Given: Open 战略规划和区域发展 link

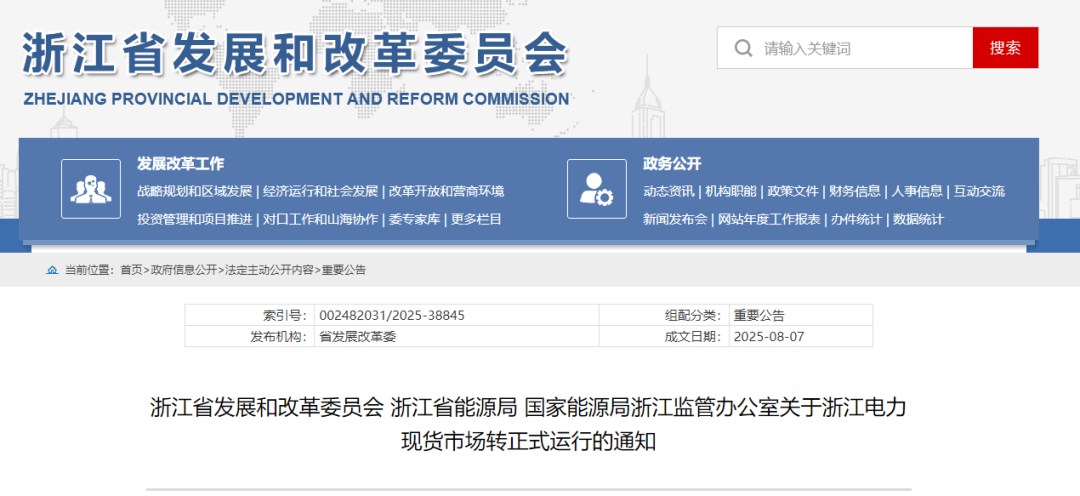Looking at the screenshot, I should tap(195, 191).
